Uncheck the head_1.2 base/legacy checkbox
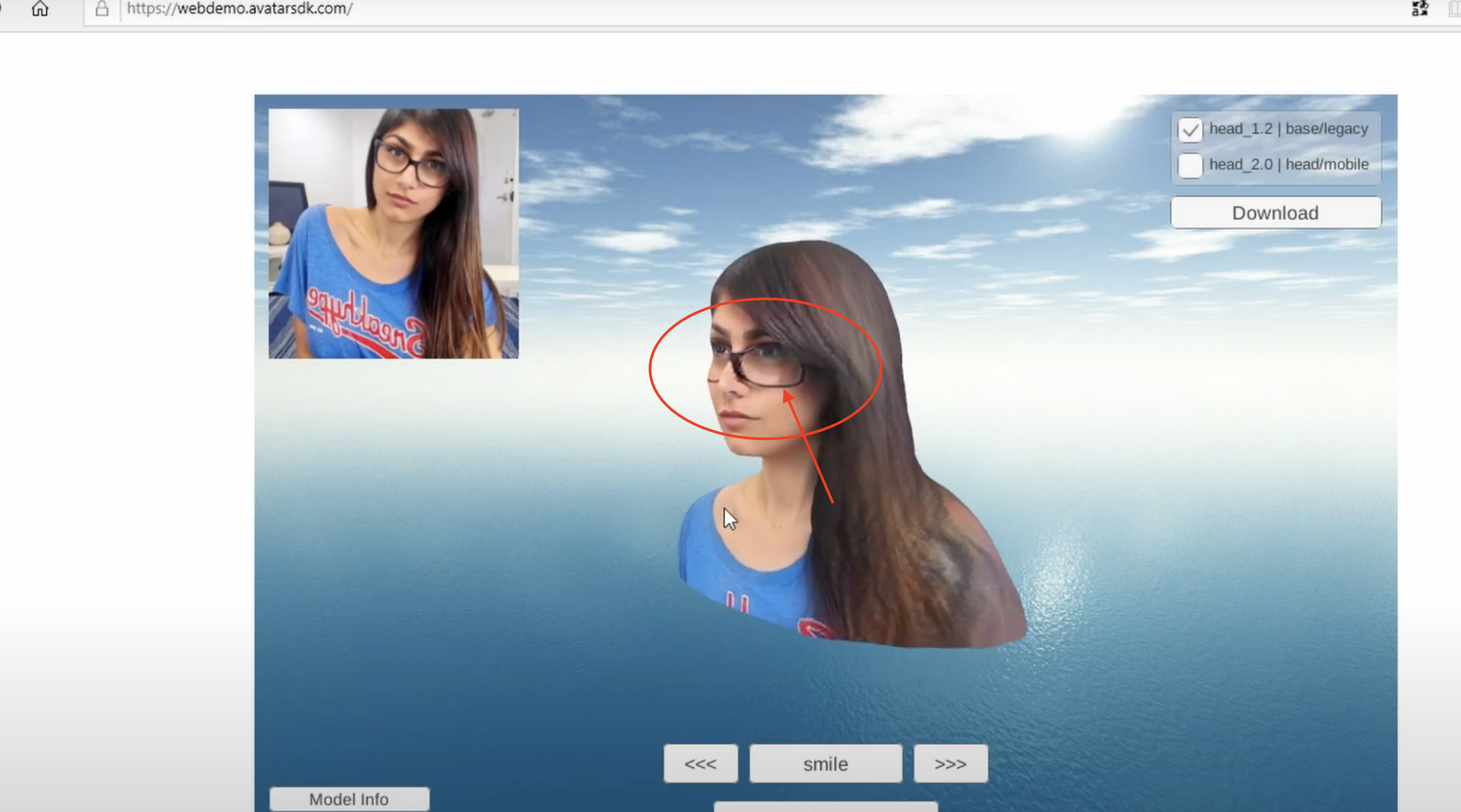This screenshot has height=812, width=1461. click(x=1190, y=130)
